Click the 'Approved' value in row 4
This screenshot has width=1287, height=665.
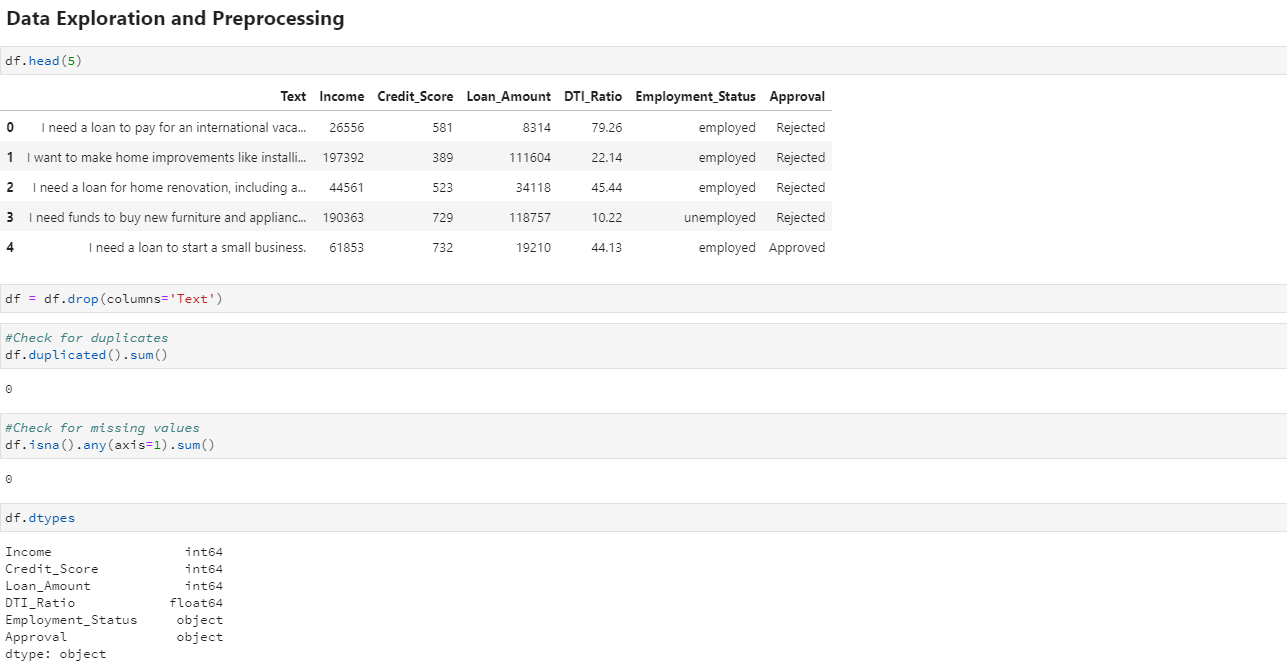797,248
